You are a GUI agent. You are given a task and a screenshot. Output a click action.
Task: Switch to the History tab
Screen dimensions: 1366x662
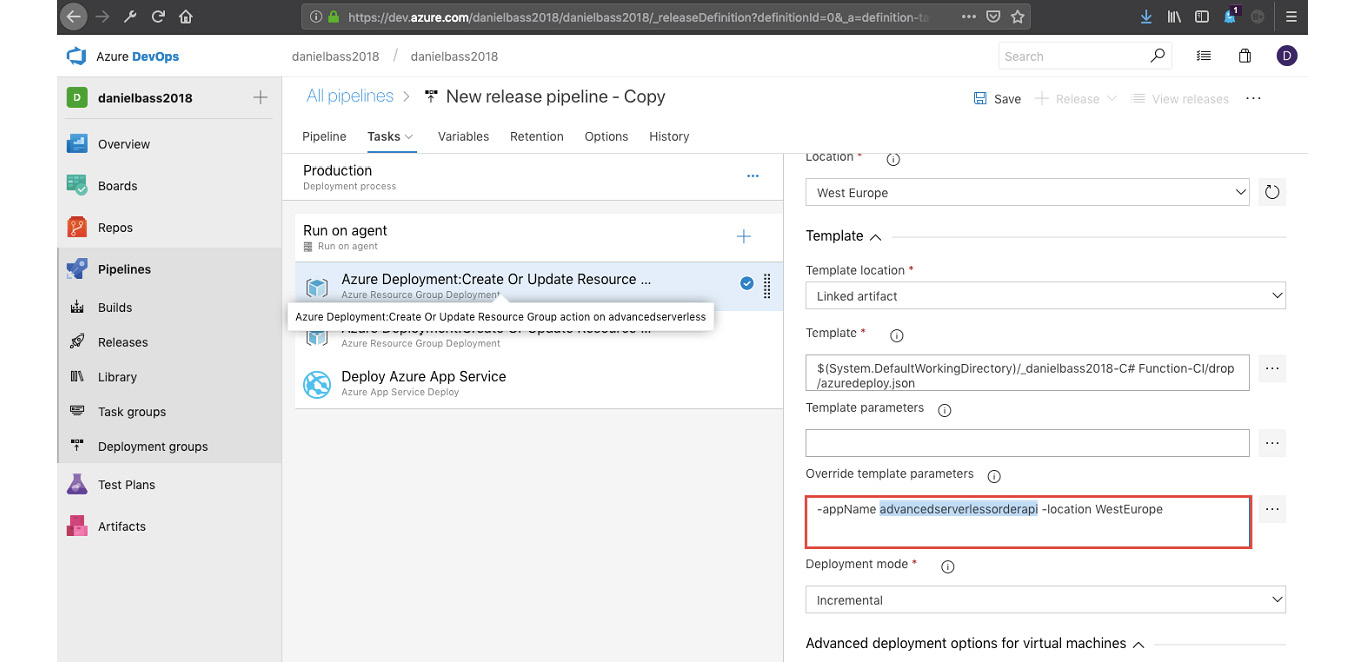669,136
